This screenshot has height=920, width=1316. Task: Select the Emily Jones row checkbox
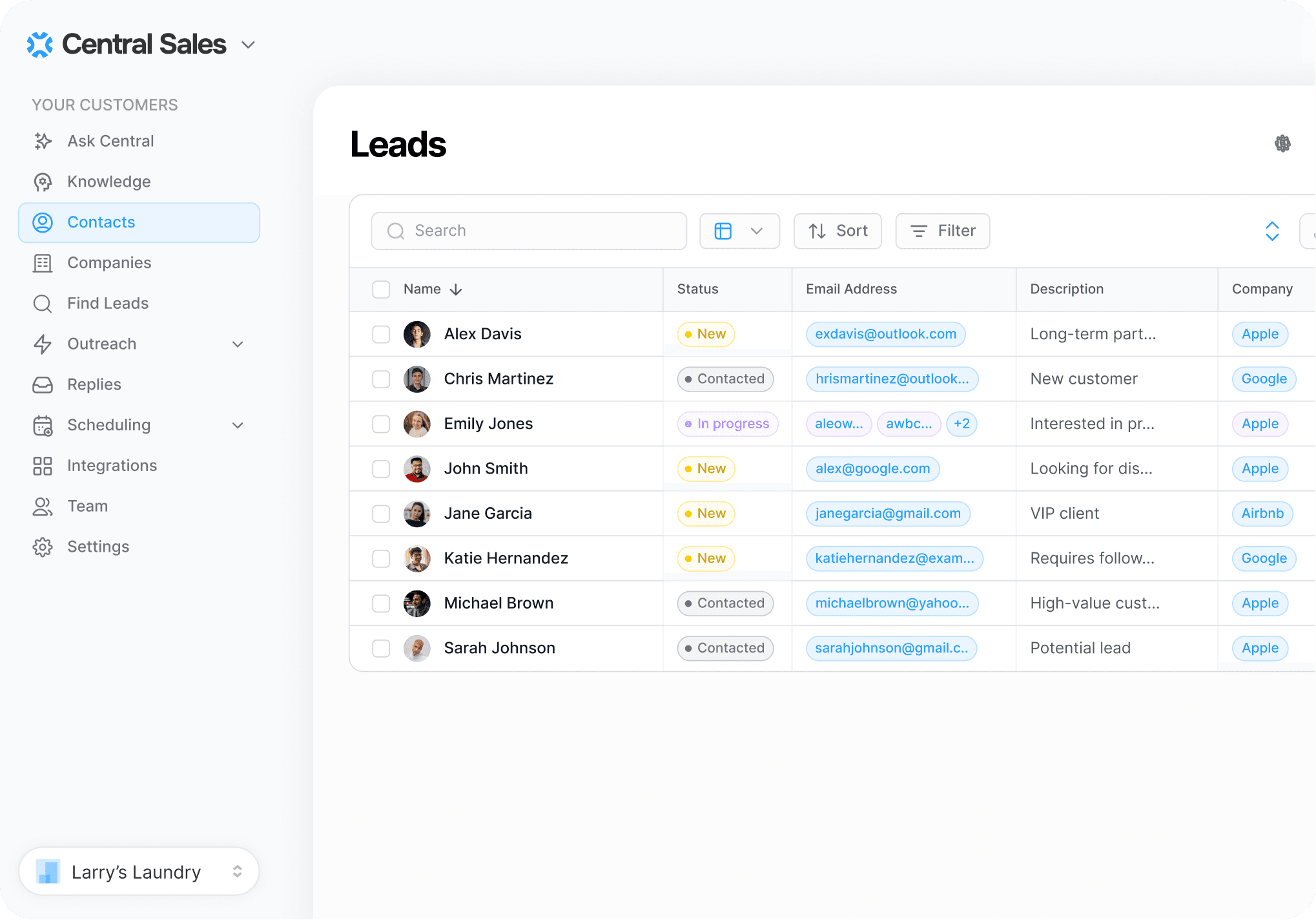tap(381, 424)
